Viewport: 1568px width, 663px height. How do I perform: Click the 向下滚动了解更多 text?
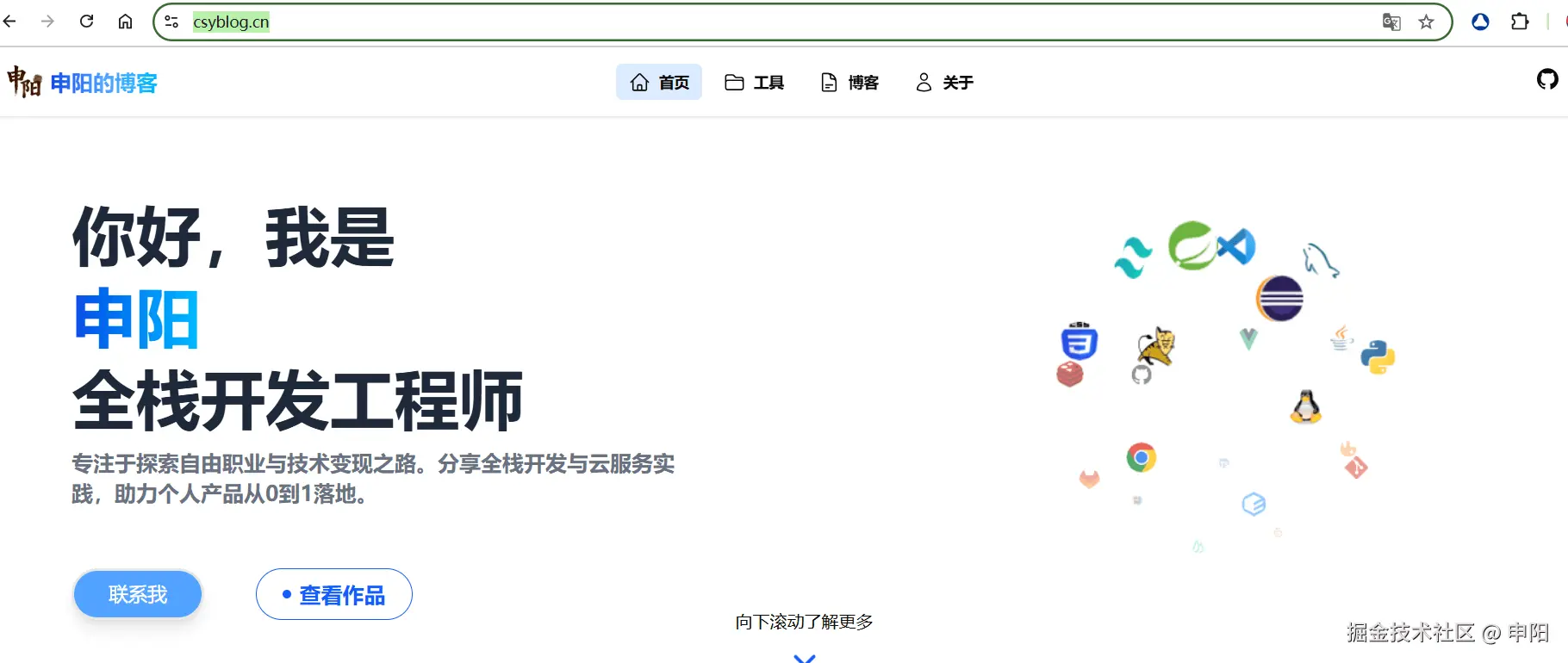point(804,622)
